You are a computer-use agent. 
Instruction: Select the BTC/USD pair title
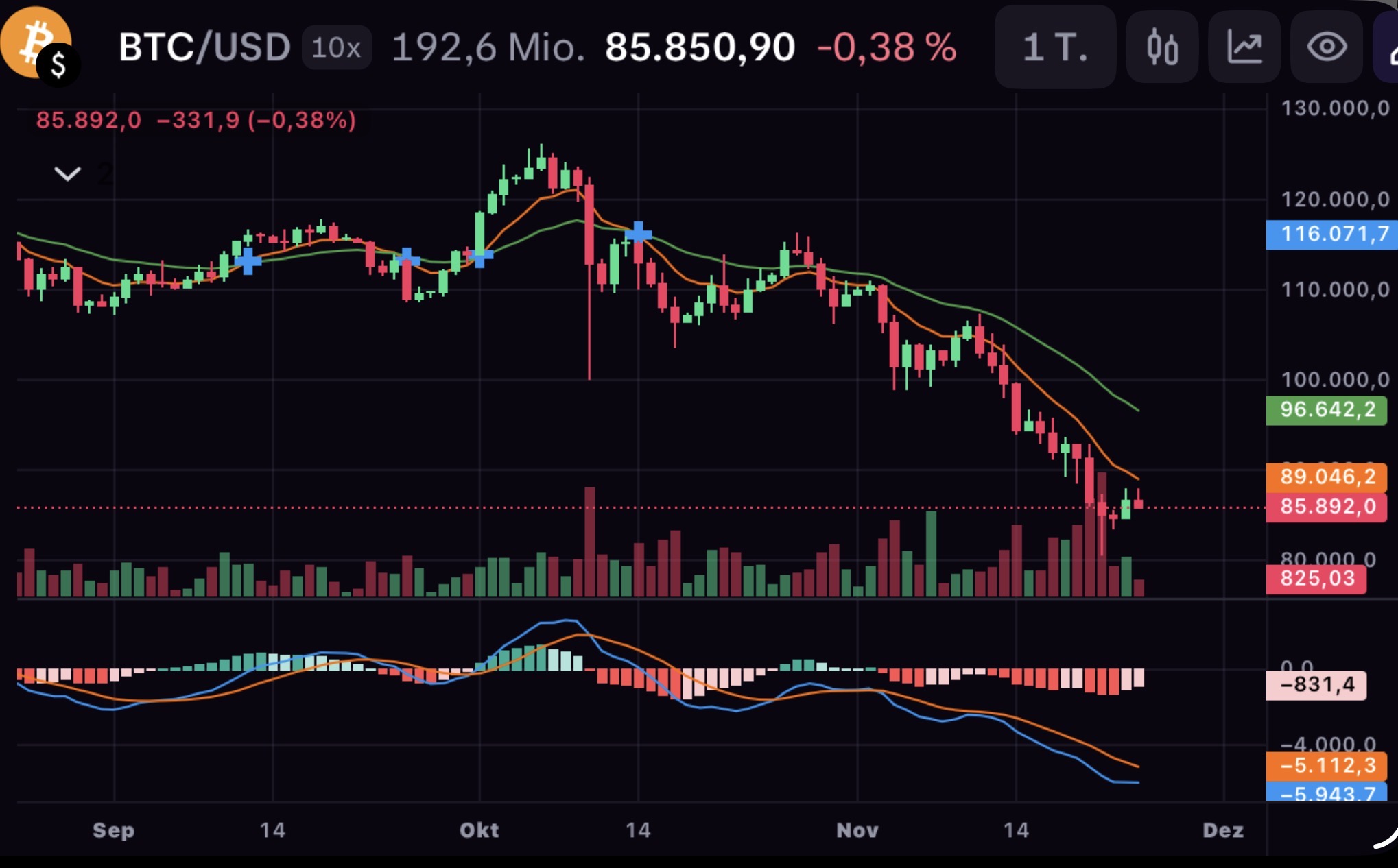tap(204, 47)
